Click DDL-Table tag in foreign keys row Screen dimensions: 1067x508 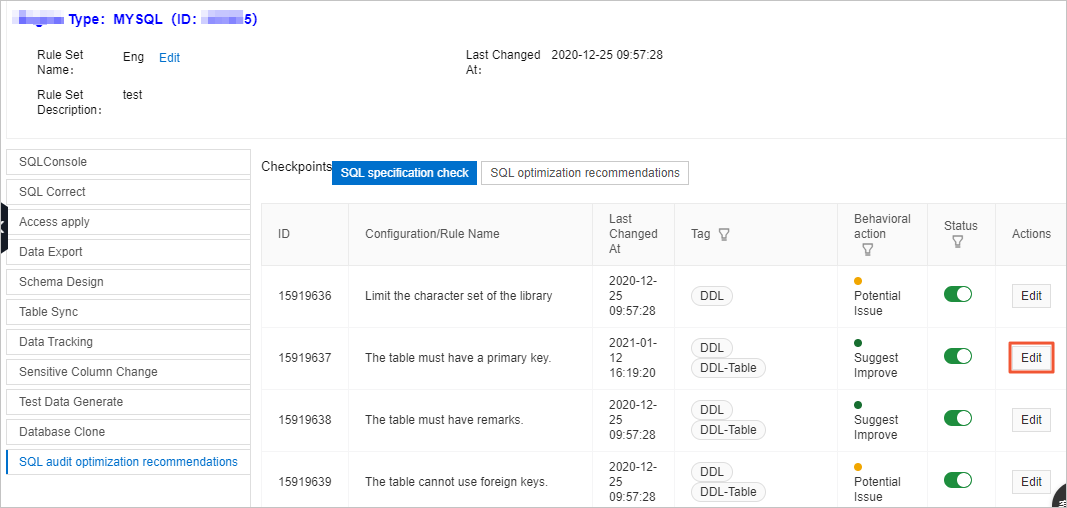pyautogui.click(x=728, y=492)
